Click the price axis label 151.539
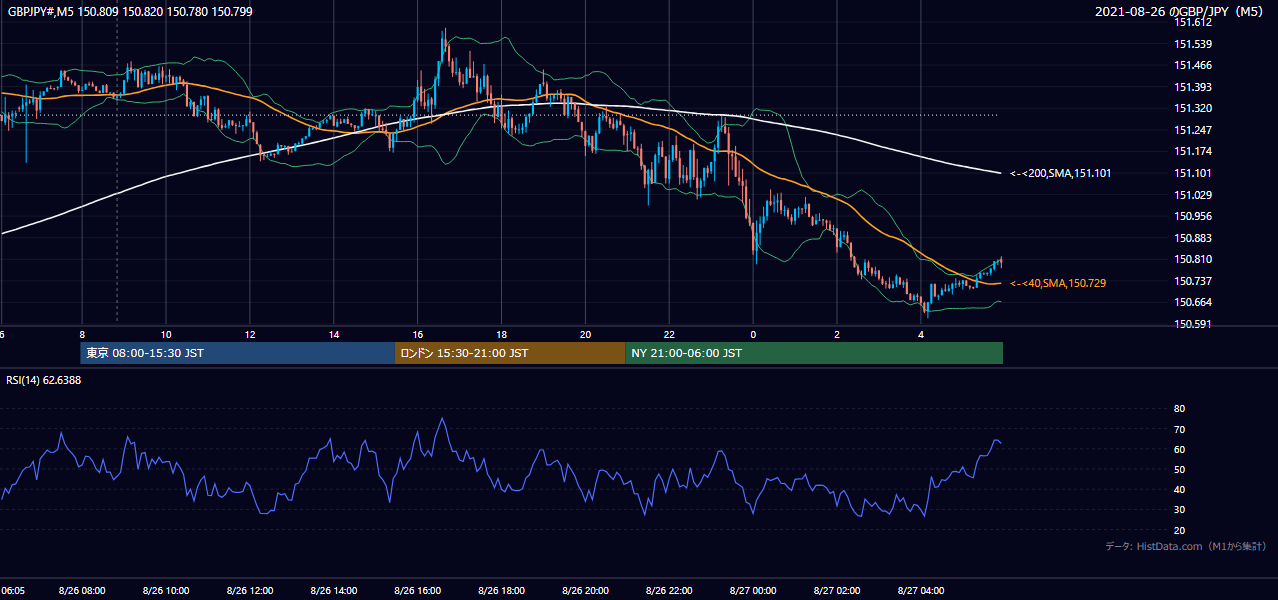Screen dimensions: 1278x600 1193,44
